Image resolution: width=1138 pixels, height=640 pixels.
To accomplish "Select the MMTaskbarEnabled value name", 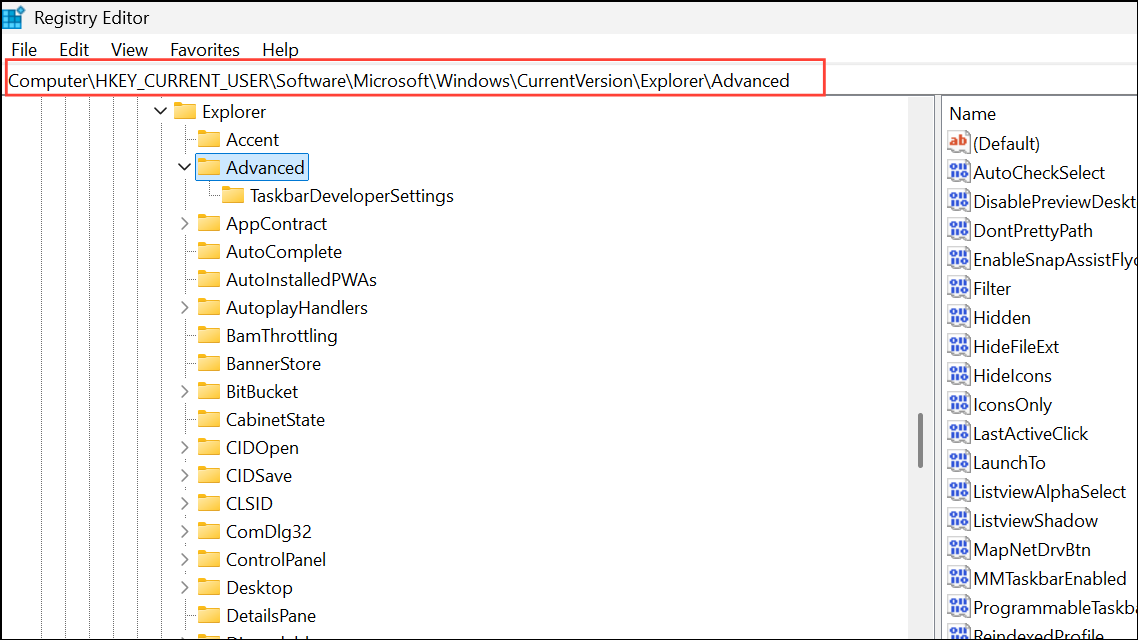I will tap(1049, 579).
